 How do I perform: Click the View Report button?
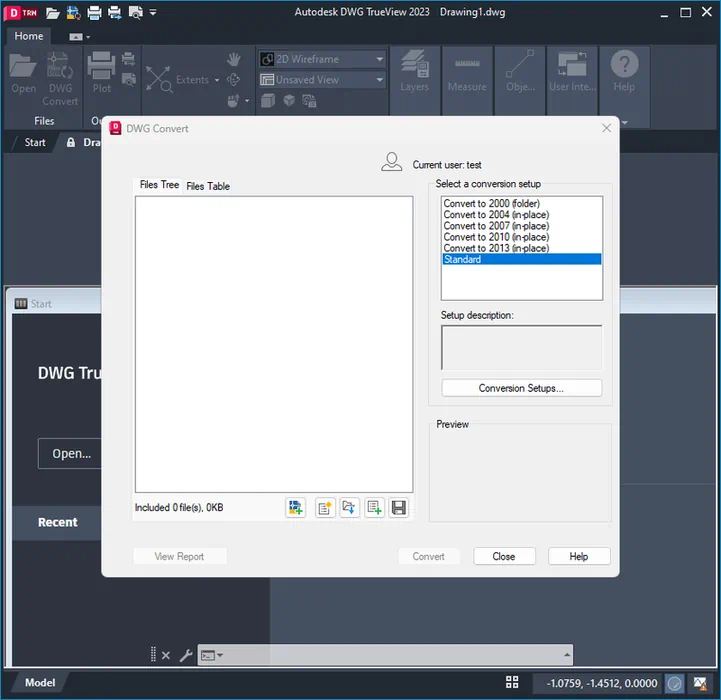pos(179,556)
